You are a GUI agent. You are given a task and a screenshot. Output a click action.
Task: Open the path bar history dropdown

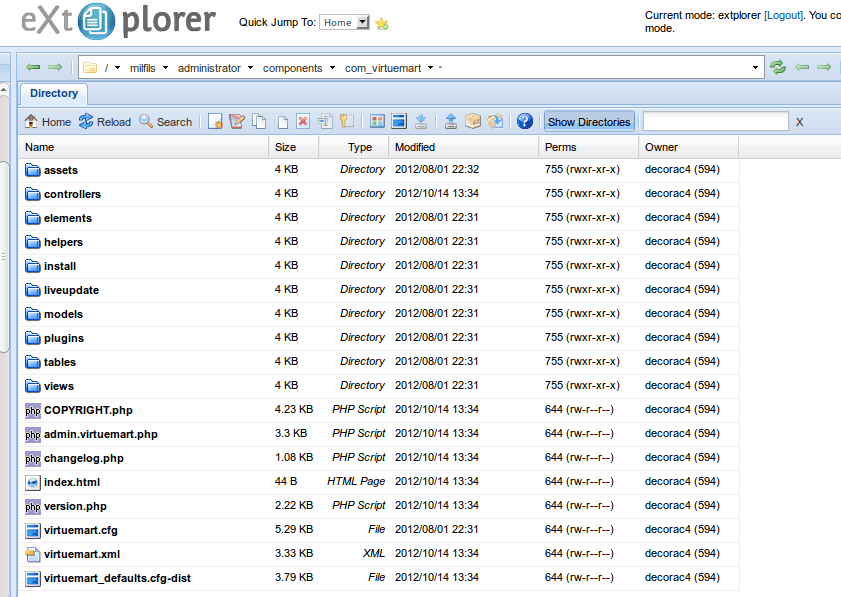pyautogui.click(x=755, y=68)
